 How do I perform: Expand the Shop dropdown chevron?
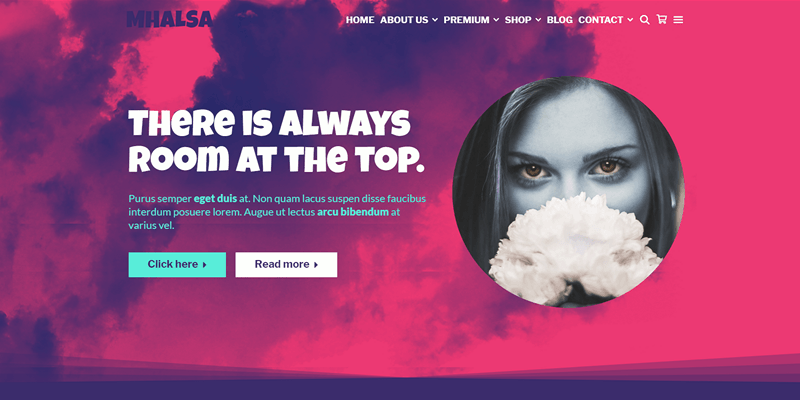(538, 20)
